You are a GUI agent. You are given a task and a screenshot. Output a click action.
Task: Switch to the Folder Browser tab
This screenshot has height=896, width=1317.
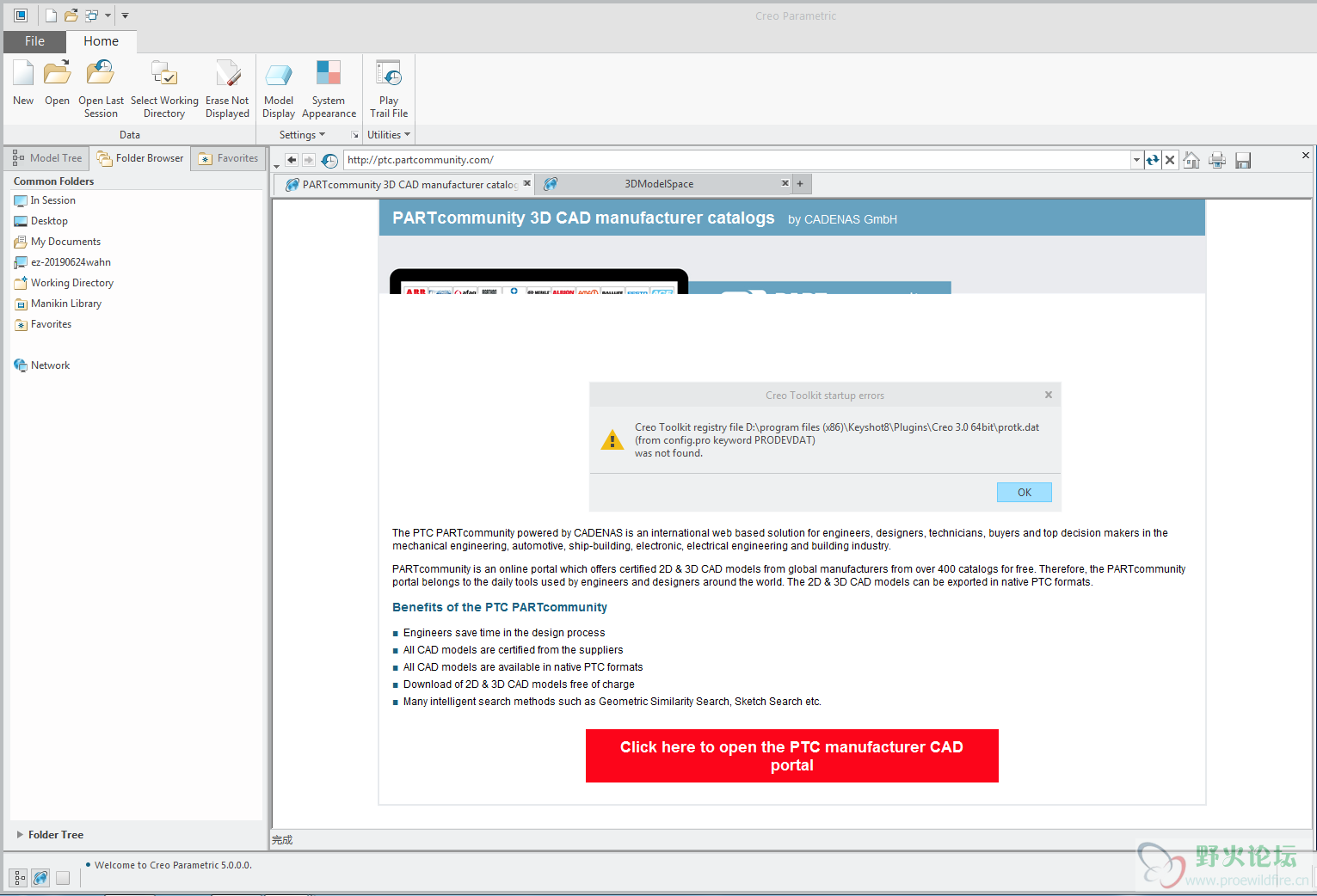pos(140,158)
